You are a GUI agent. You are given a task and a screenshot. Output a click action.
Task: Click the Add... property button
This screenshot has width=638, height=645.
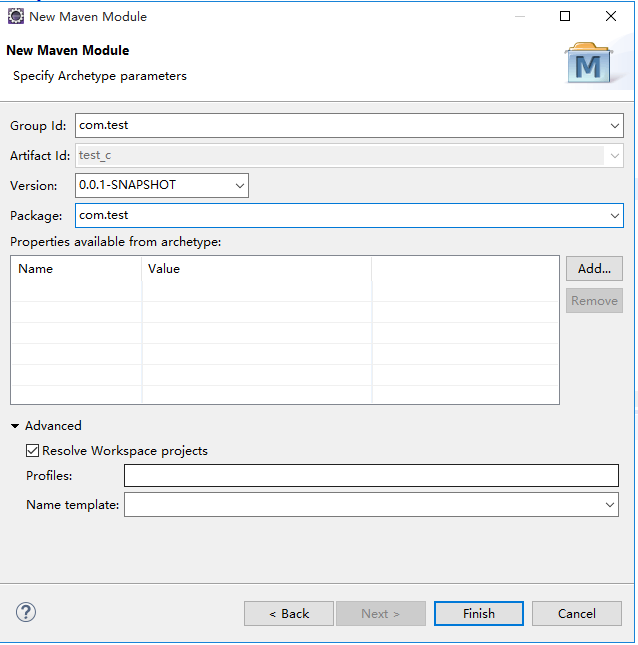(x=594, y=269)
